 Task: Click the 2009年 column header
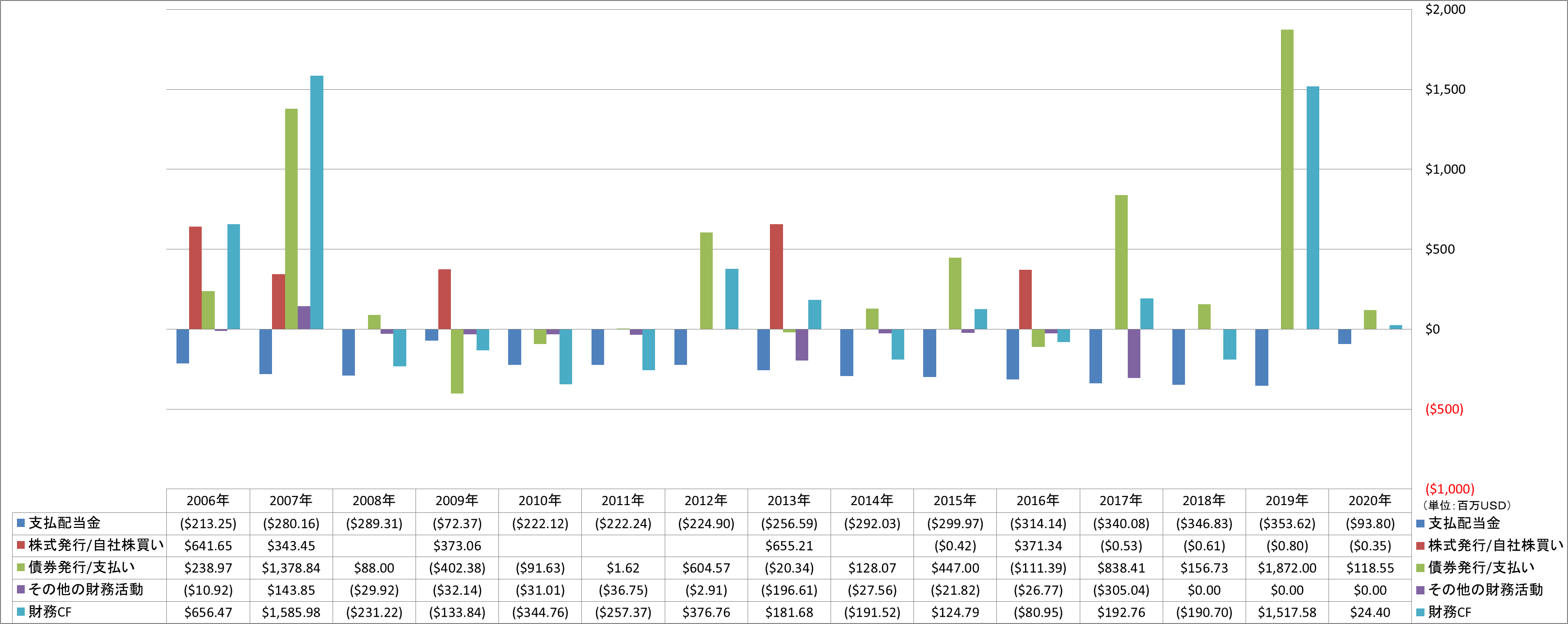pyautogui.click(x=457, y=500)
